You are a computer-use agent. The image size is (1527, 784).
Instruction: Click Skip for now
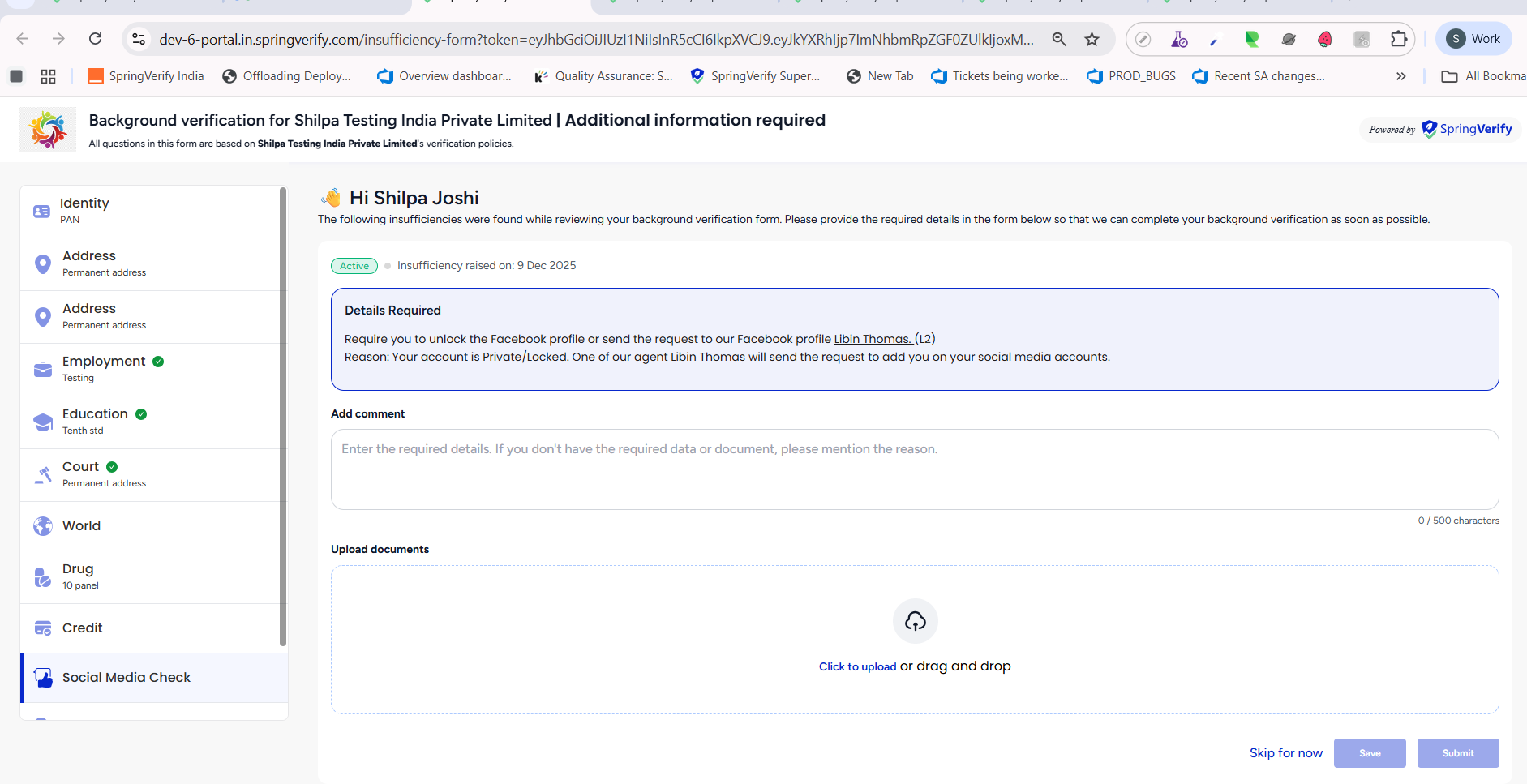[x=1285, y=753]
